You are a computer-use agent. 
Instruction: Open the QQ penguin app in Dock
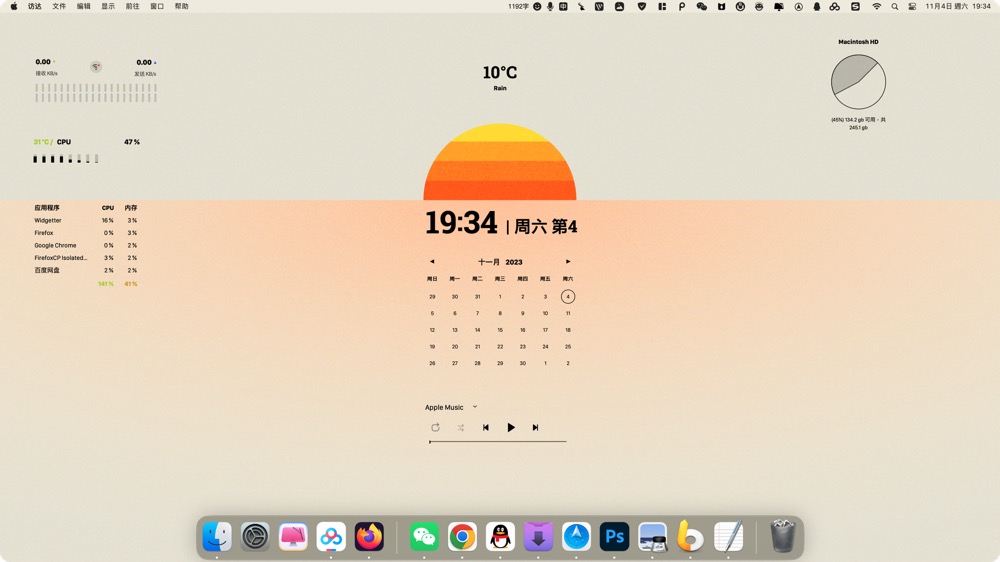point(500,537)
